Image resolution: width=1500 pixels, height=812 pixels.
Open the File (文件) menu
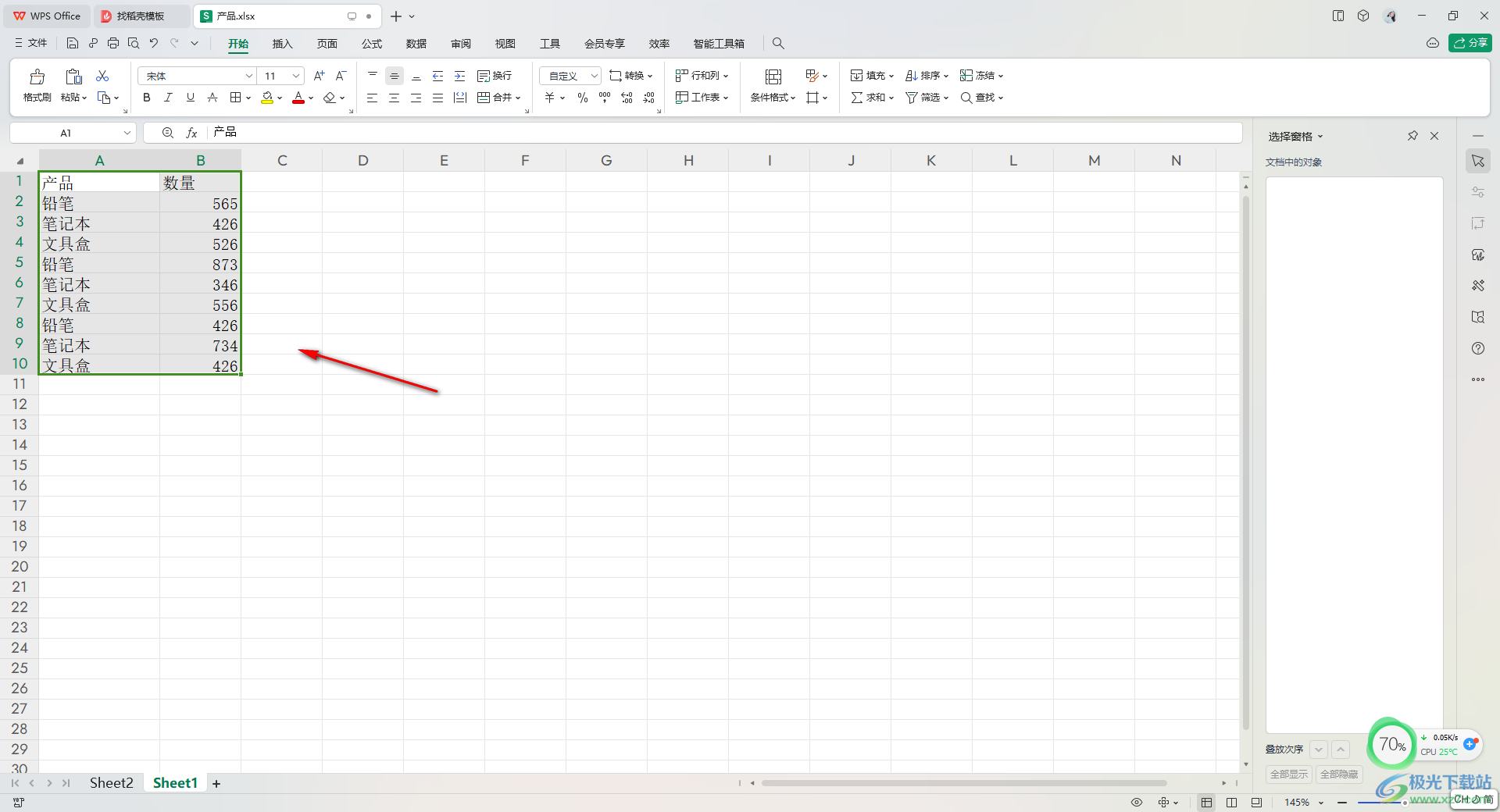coord(31,44)
